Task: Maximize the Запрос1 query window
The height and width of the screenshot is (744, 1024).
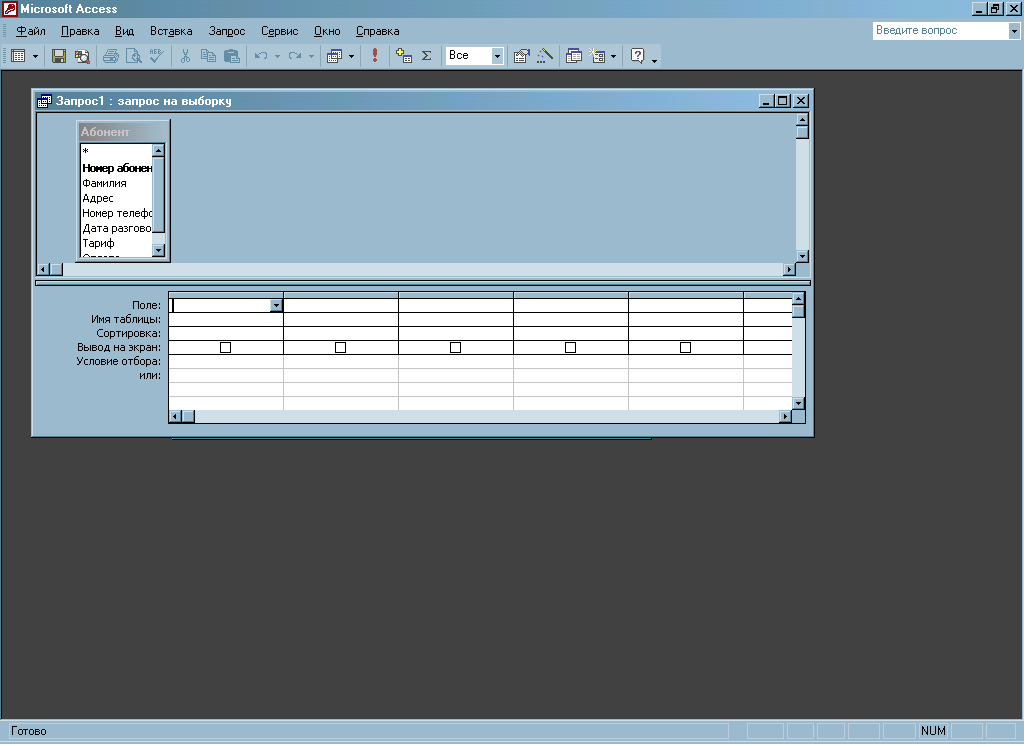Action: click(x=782, y=101)
